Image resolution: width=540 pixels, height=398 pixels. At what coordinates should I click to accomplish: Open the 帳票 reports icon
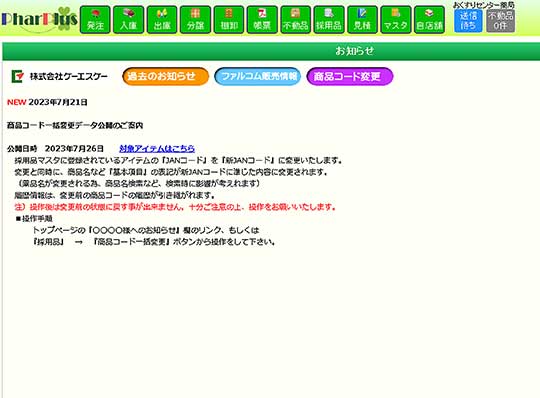(262, 20)
